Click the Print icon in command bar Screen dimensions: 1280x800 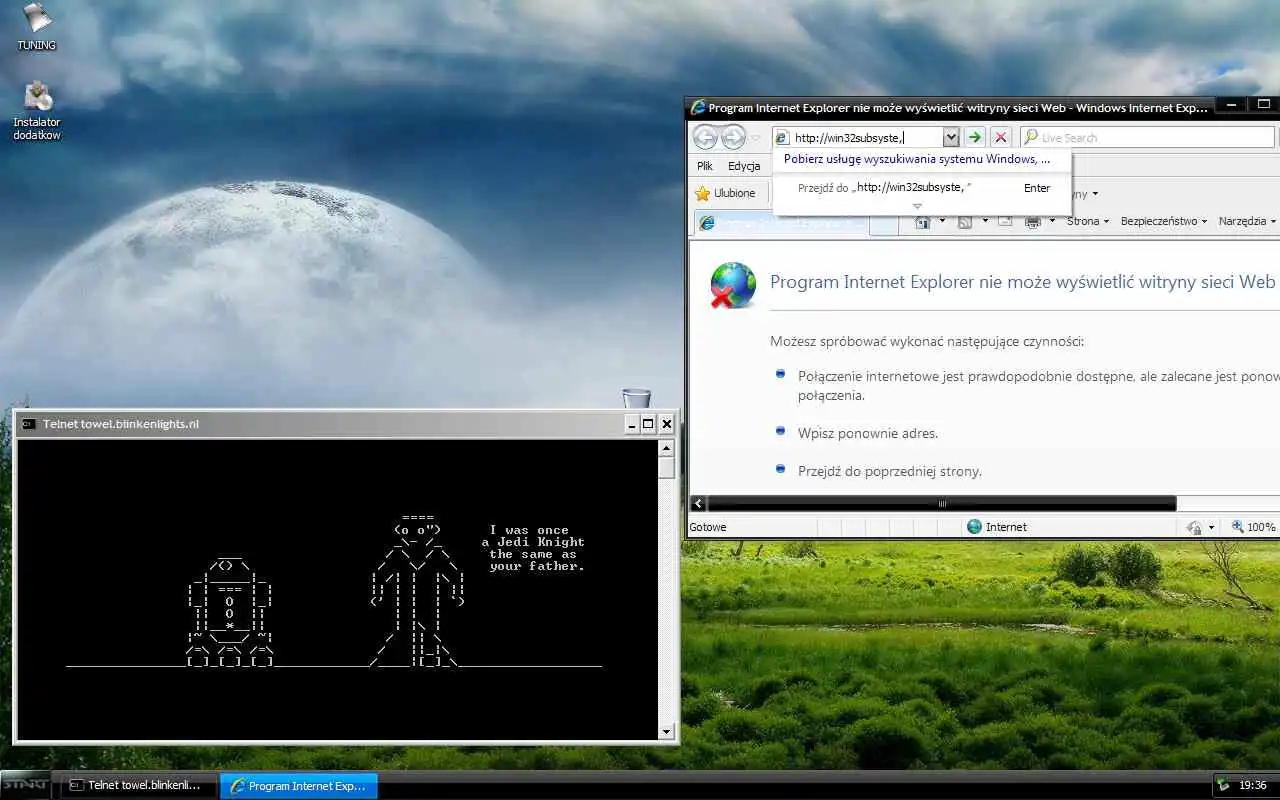click(x=1034, y=221)
